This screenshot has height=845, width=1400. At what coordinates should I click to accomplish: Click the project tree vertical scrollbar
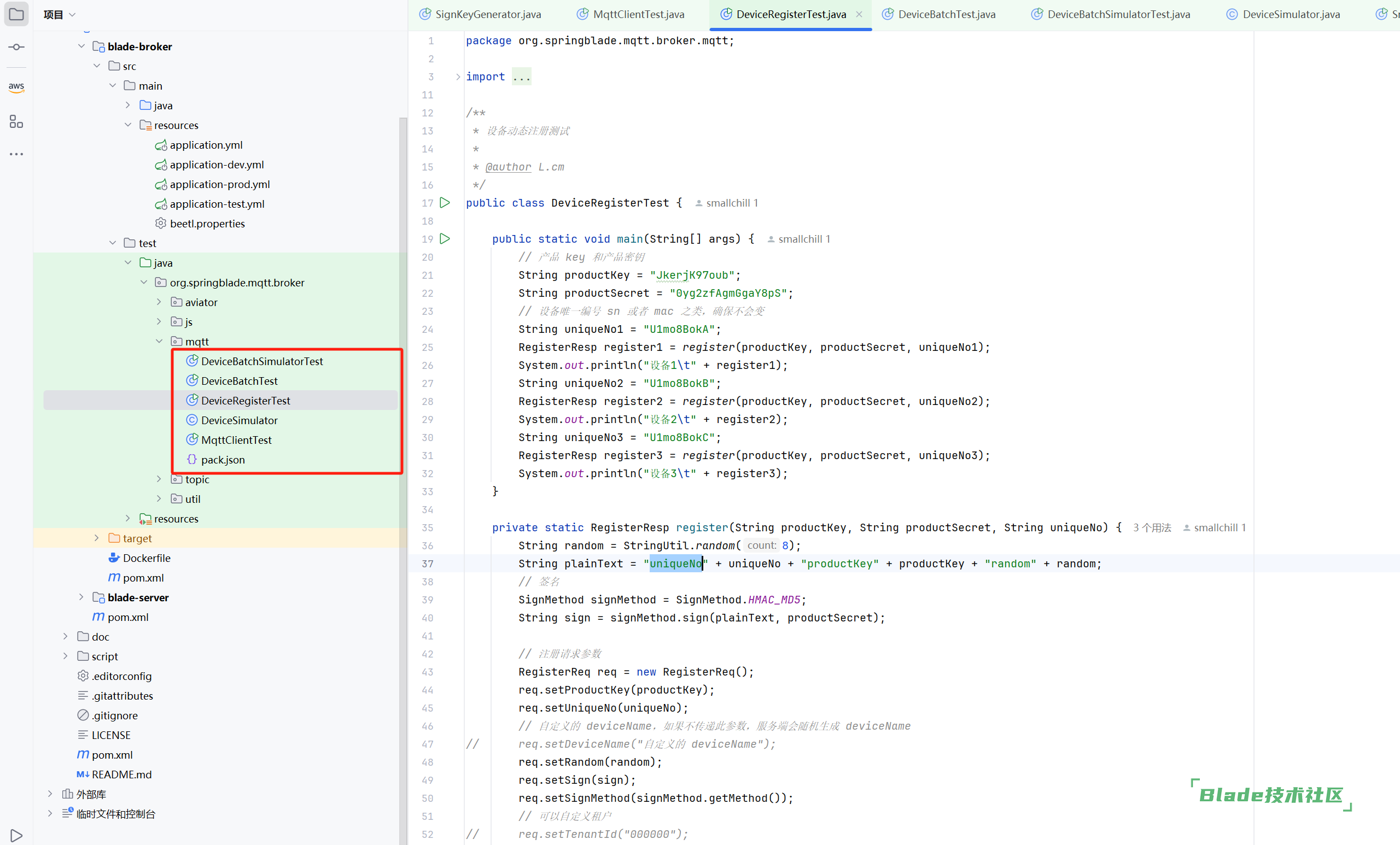coord(403,480)
